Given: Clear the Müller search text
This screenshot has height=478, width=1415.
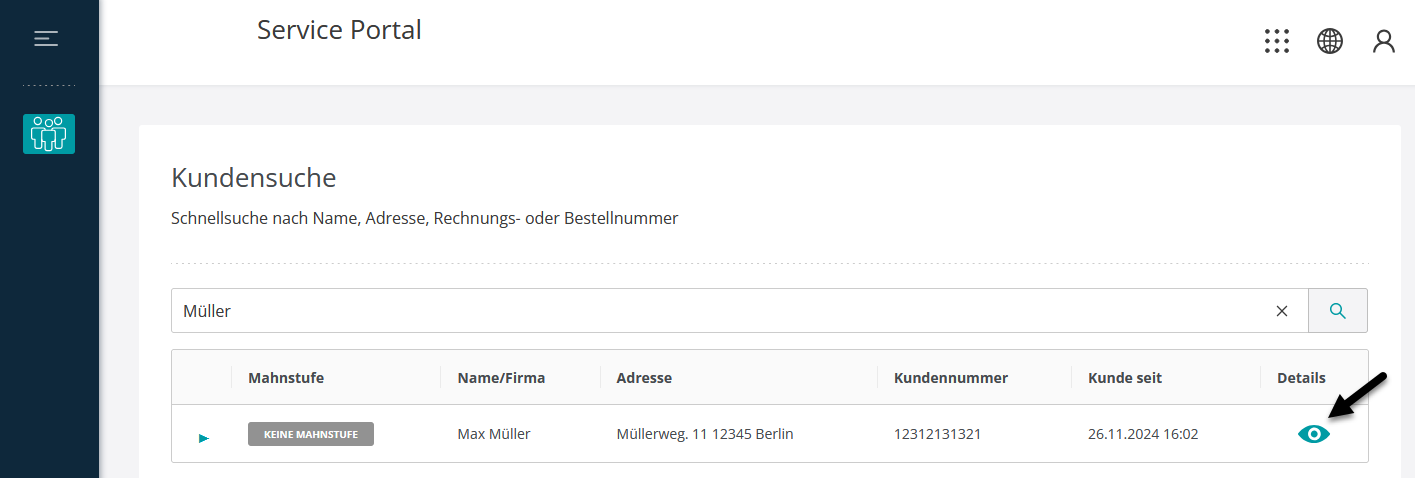Looking at the screenshot, I should (1282, 311).
